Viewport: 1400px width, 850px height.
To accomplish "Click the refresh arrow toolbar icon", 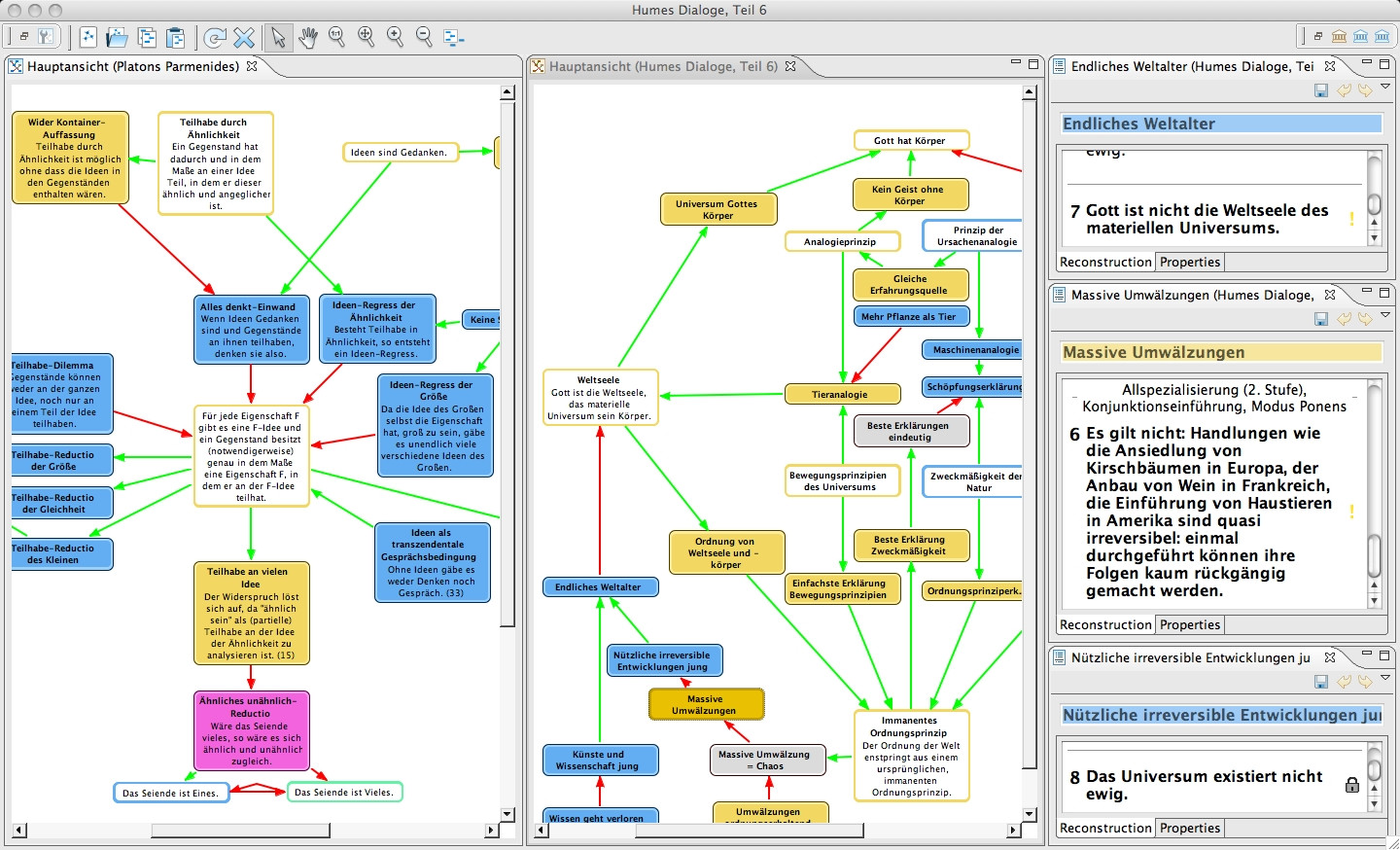I will click(215, 38).
